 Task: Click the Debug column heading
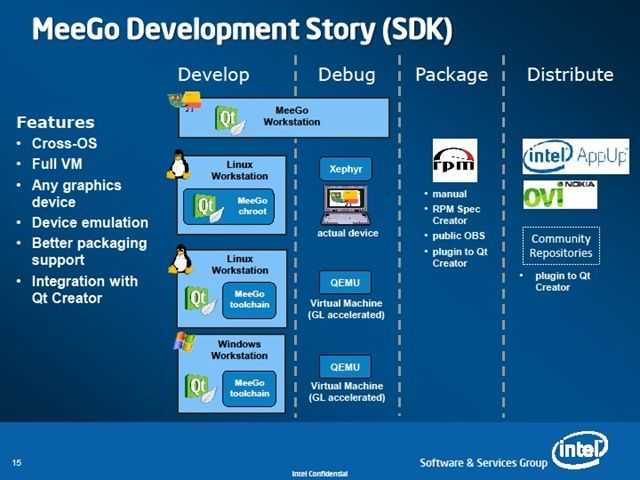[347, 75]
